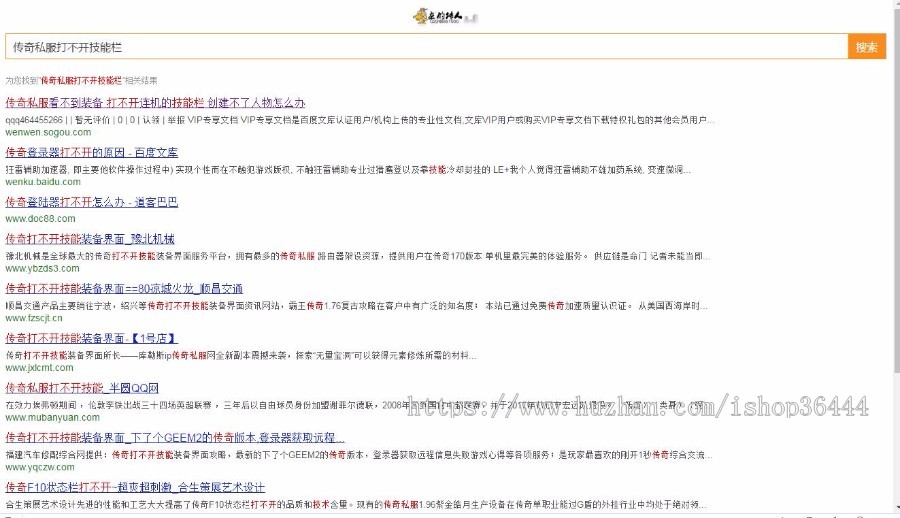The image size is (900, 518).
Task: Open result 传奇私服看不到装备 打不开连机的技能栏
Action: (x=155, y=103)
